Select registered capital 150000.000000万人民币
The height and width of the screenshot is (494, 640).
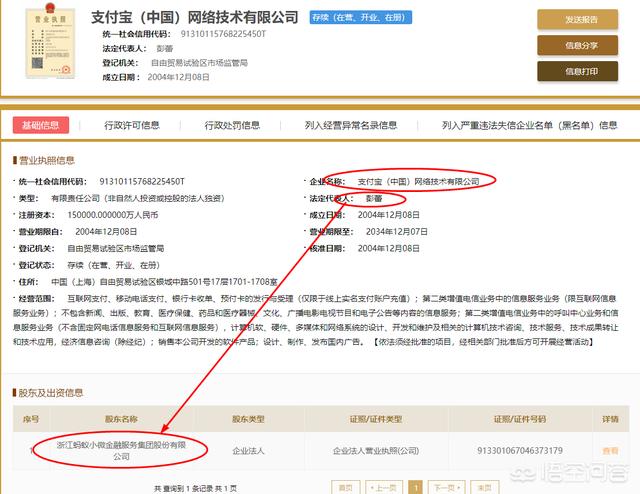pyautogui.click(x=113, y=215)
